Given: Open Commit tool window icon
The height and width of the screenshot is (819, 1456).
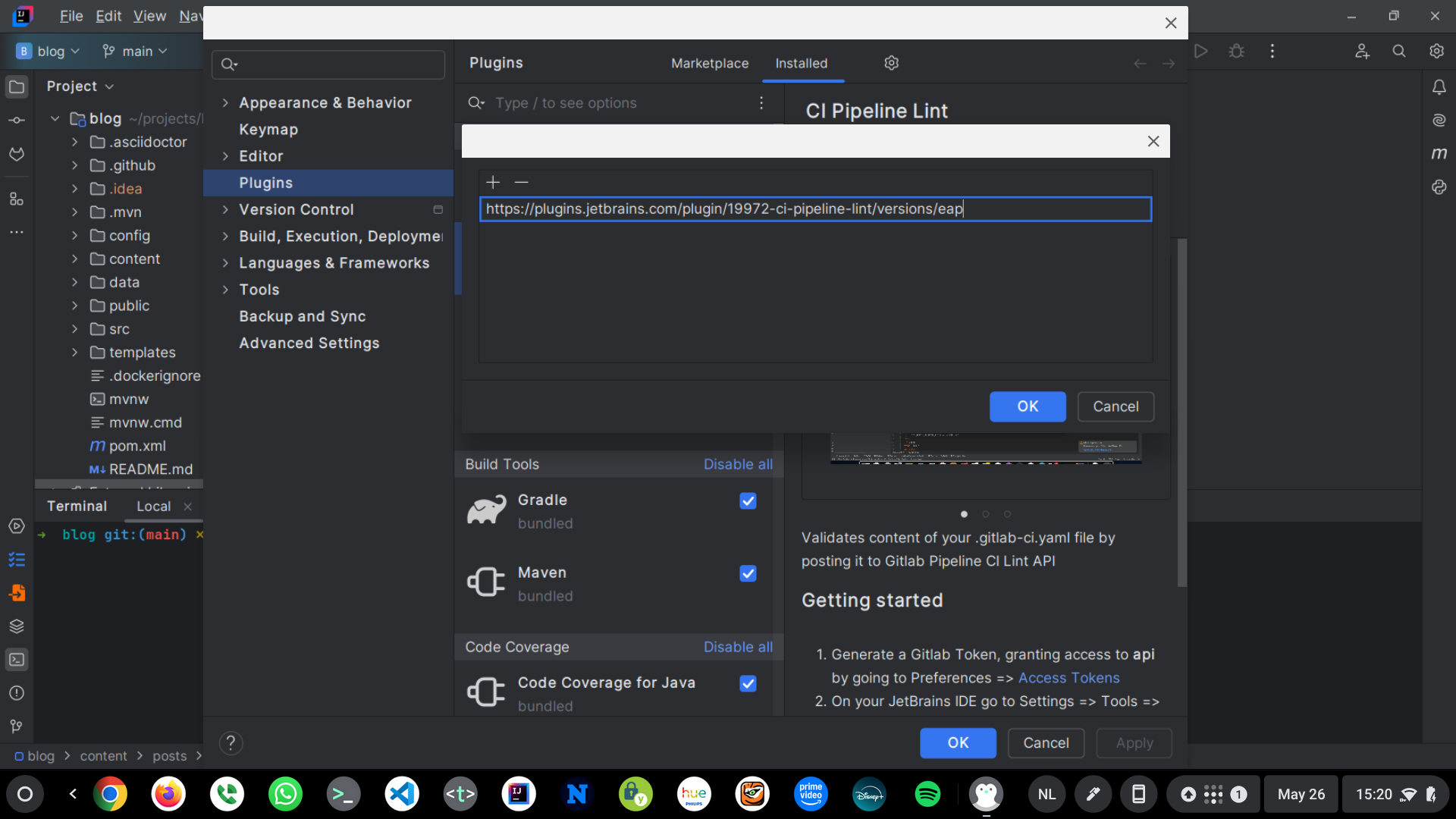Looking at the screenshot, I should coord(17,120).
